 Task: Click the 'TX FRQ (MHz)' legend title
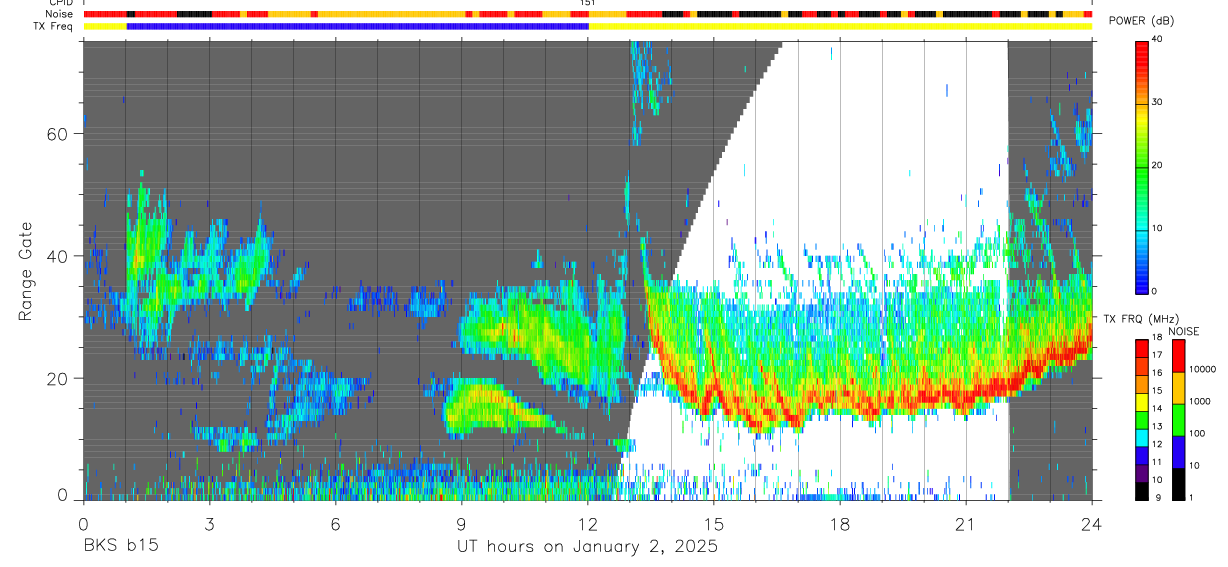click(1141, 319)
